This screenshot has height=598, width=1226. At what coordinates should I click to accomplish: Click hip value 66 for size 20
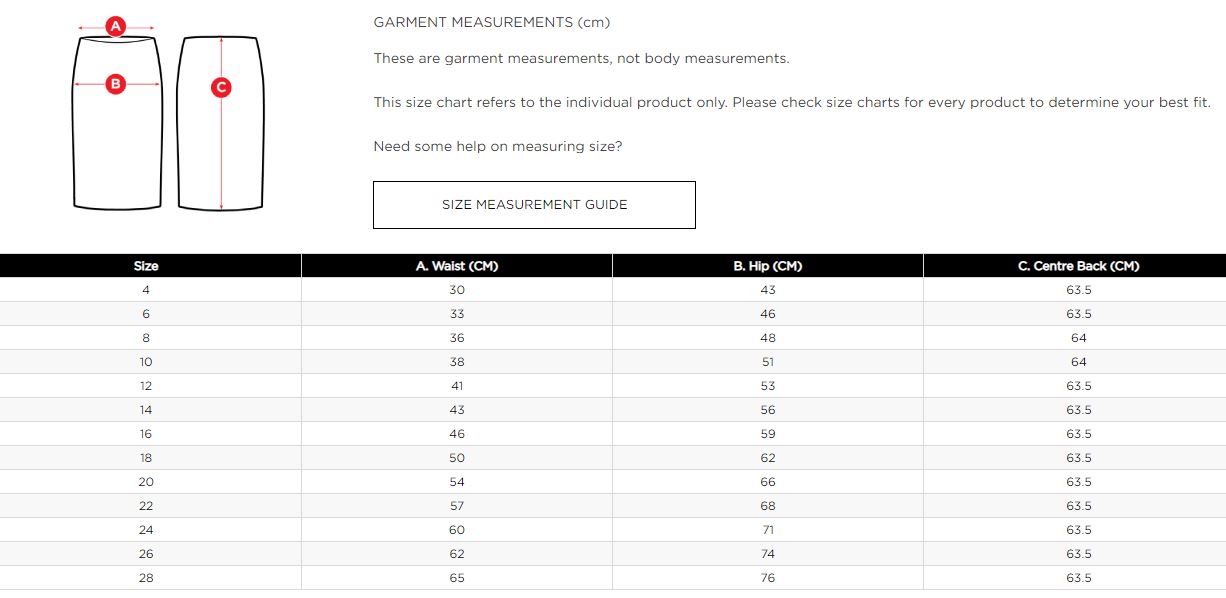point(768,482)
